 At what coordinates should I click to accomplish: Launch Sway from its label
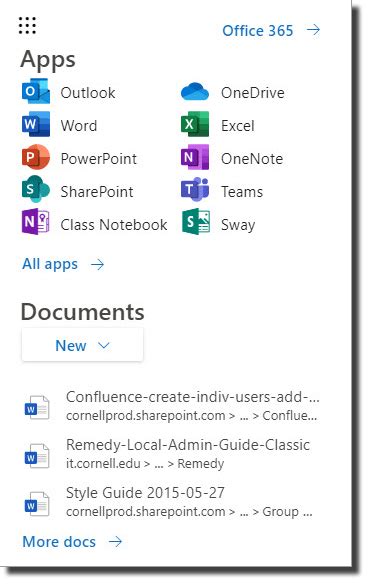[x=238, y=225]
